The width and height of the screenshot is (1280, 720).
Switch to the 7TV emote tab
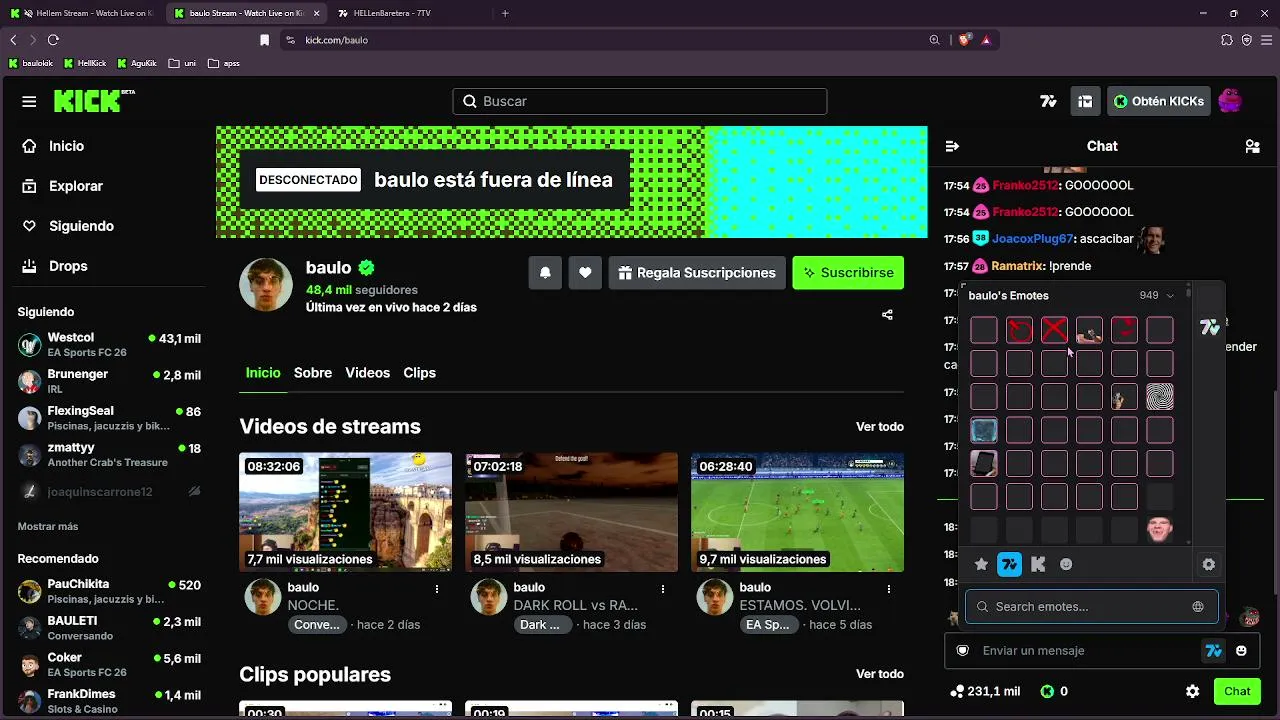pyautogui.click(x=1010, y=565)
